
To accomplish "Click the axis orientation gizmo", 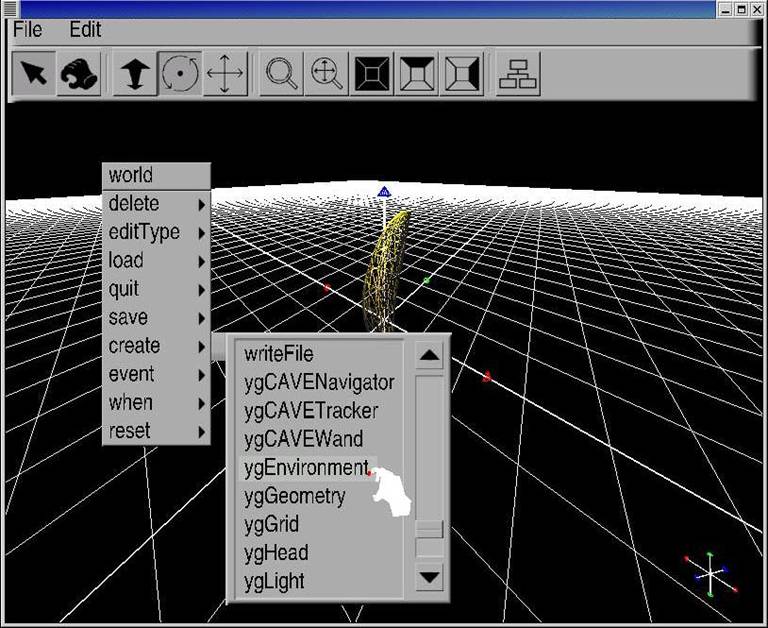I will (710, 574).
